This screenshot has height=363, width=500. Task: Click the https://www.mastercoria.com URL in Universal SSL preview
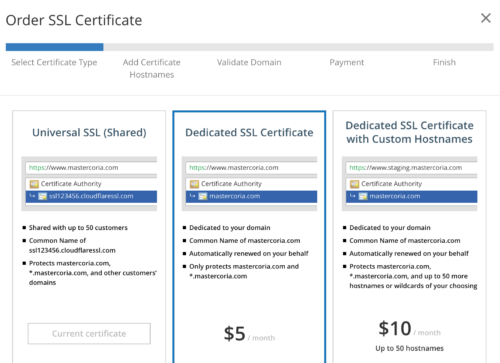point(73,168)
